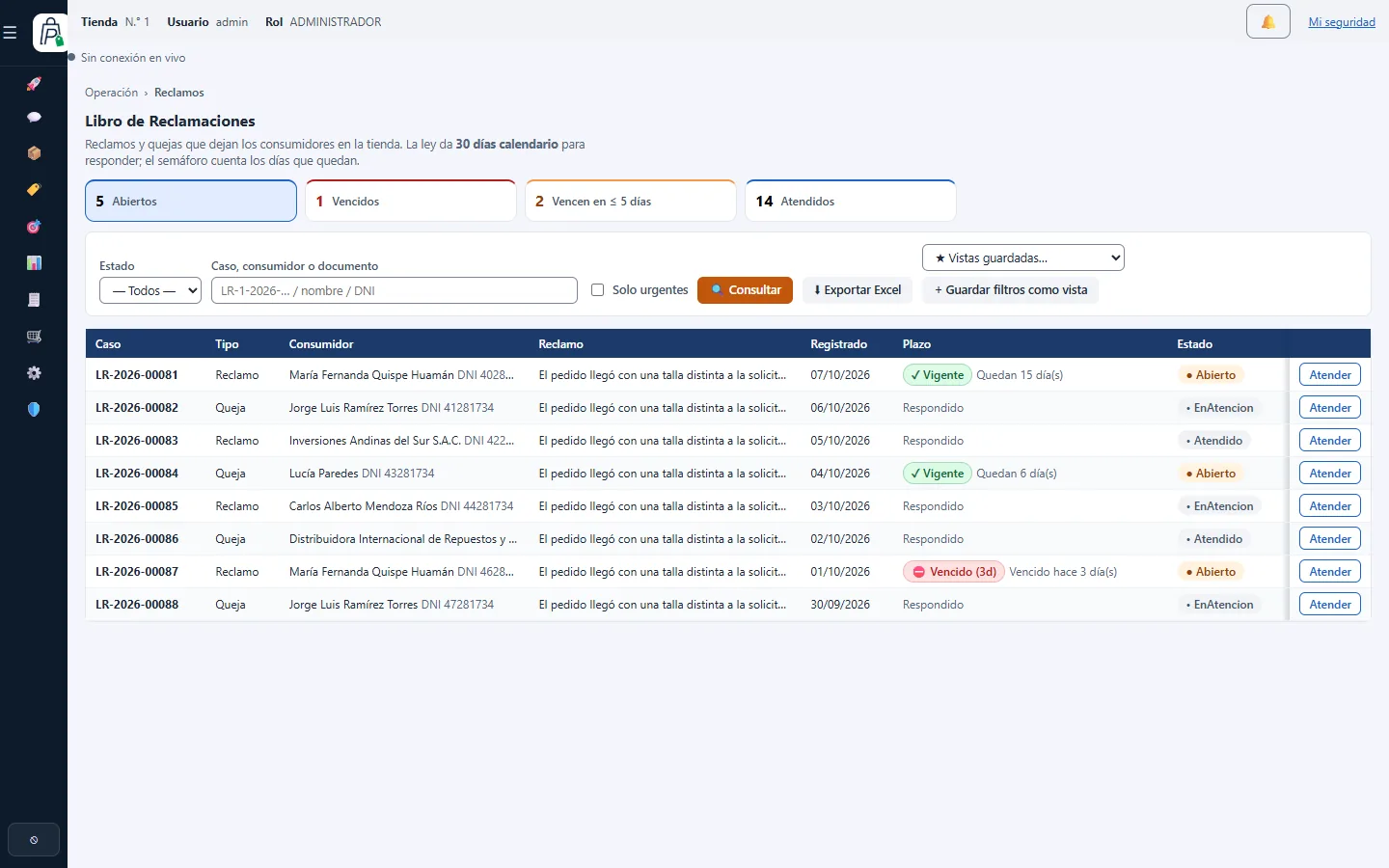
Task: Click the case search input field
Action: point(395,290)
